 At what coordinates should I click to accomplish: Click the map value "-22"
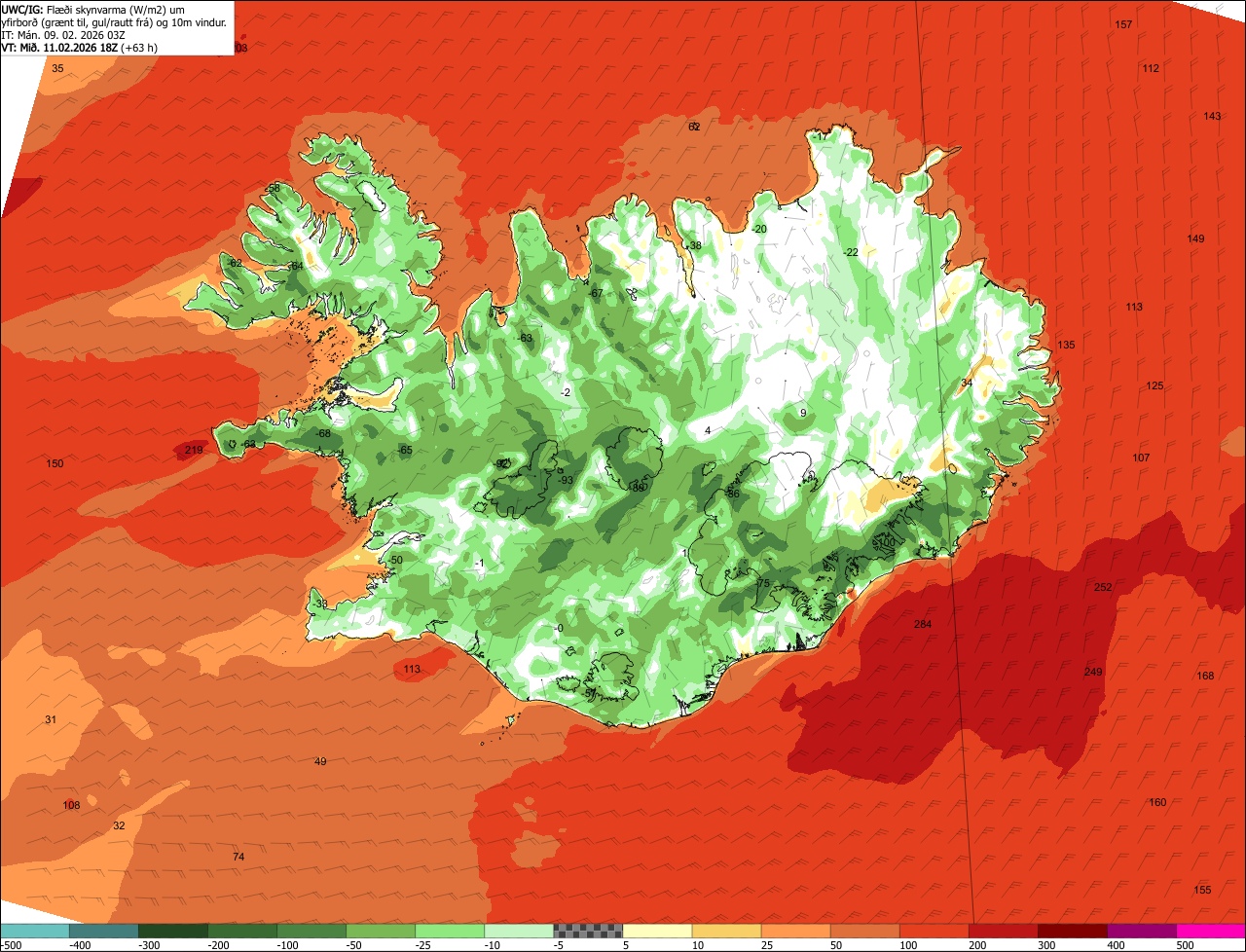[x=850, y=252]
